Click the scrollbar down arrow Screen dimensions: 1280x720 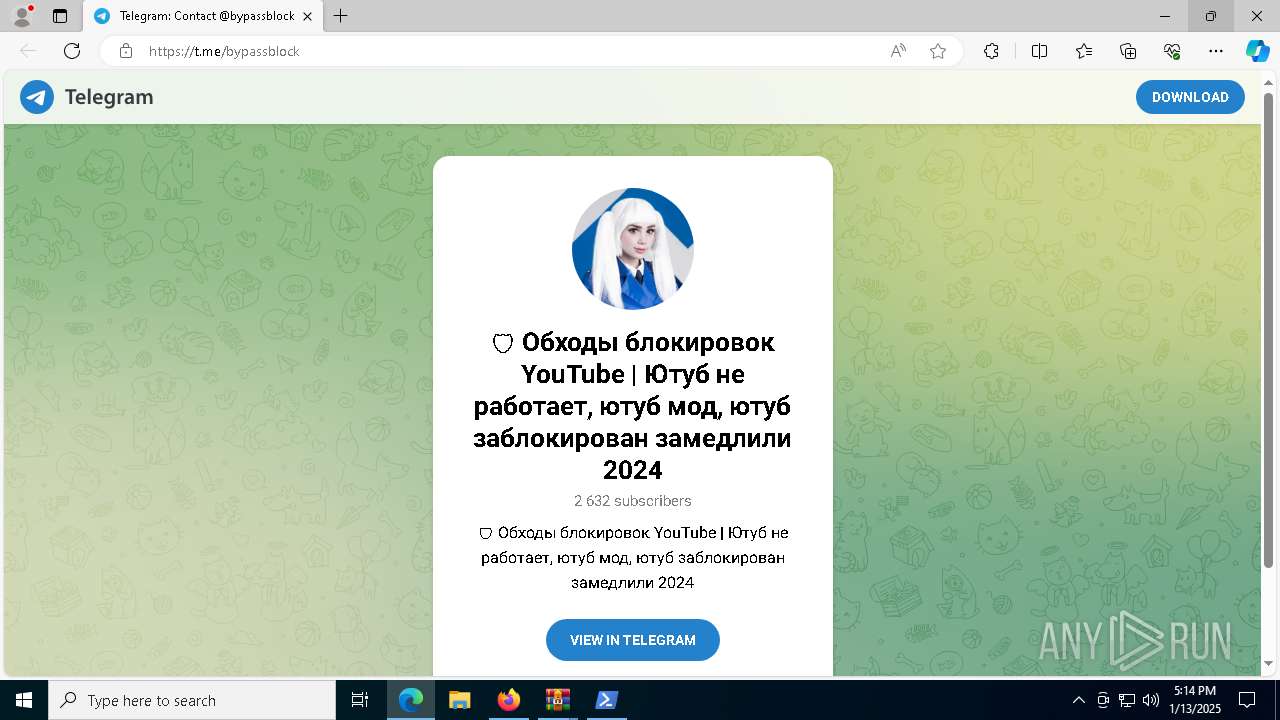[1269, 664]
